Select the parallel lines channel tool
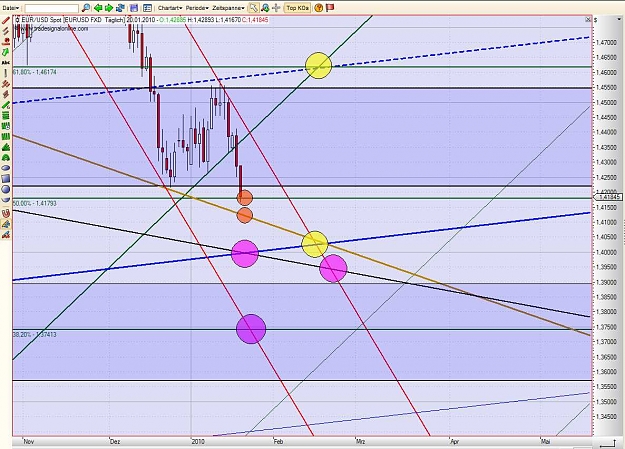 6,31
